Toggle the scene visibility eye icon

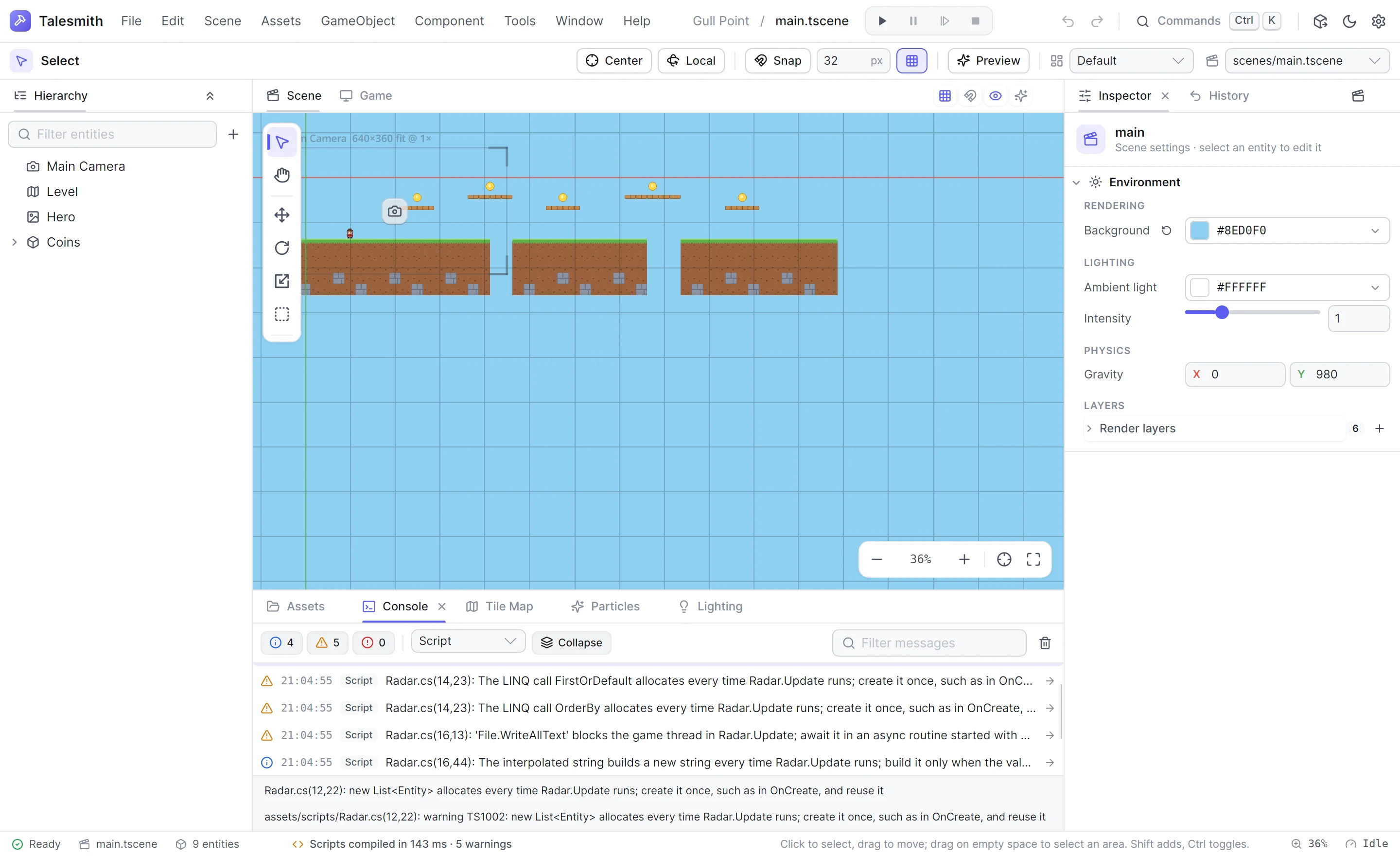(x=996, y=95)
